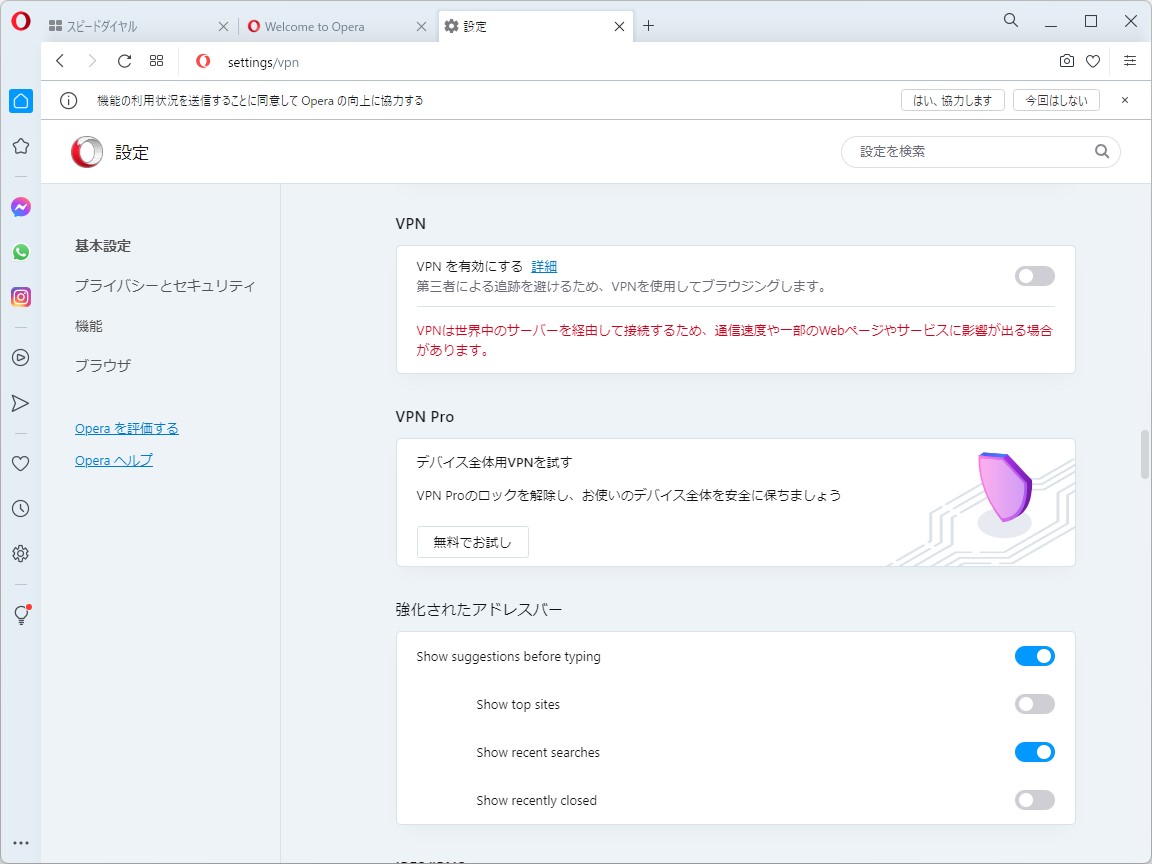
Task: Open My Flow in the sidebar
Action: pyautogui.click(x=20, y=402)
